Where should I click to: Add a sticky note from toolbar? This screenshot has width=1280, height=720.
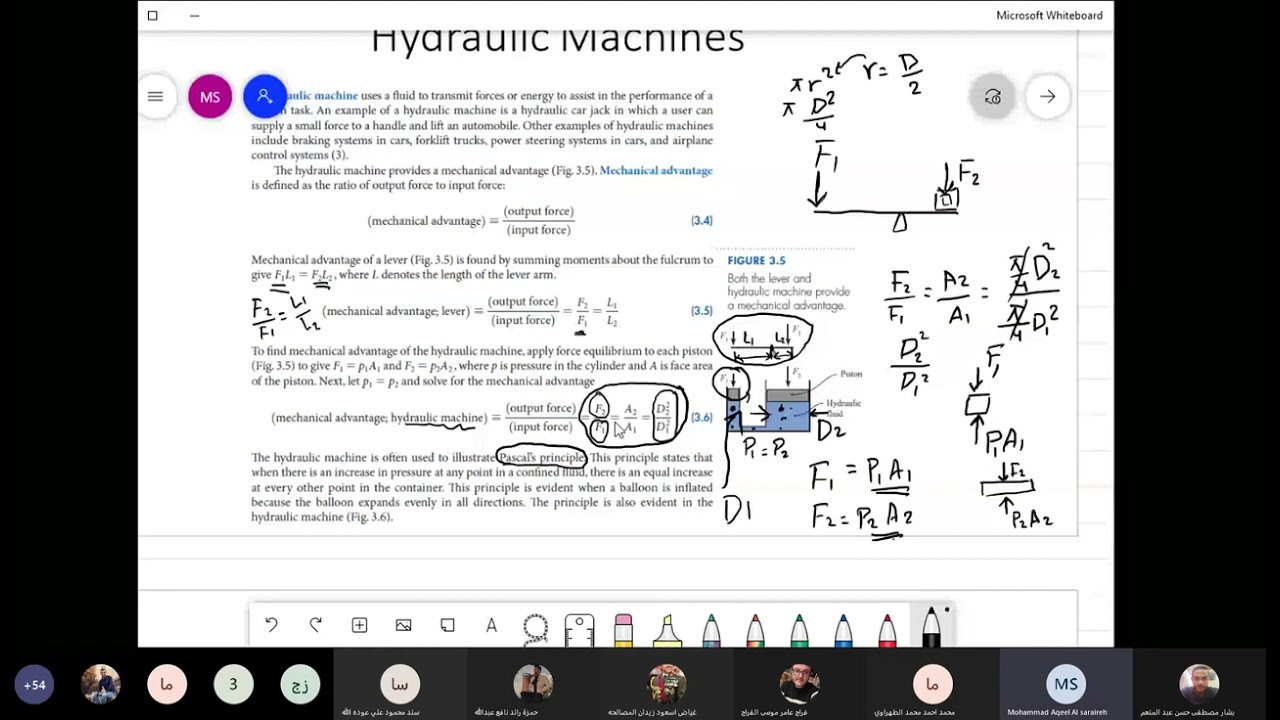pos(447,625)
